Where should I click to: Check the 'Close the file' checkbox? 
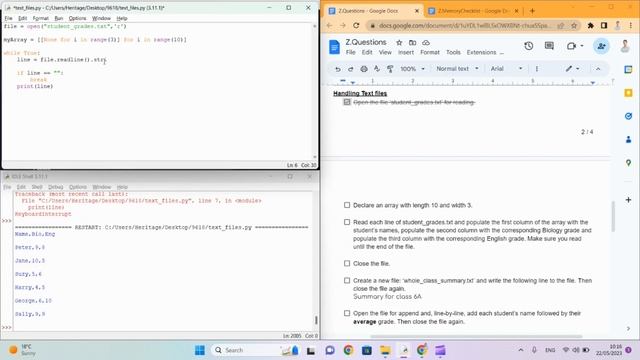347,264
